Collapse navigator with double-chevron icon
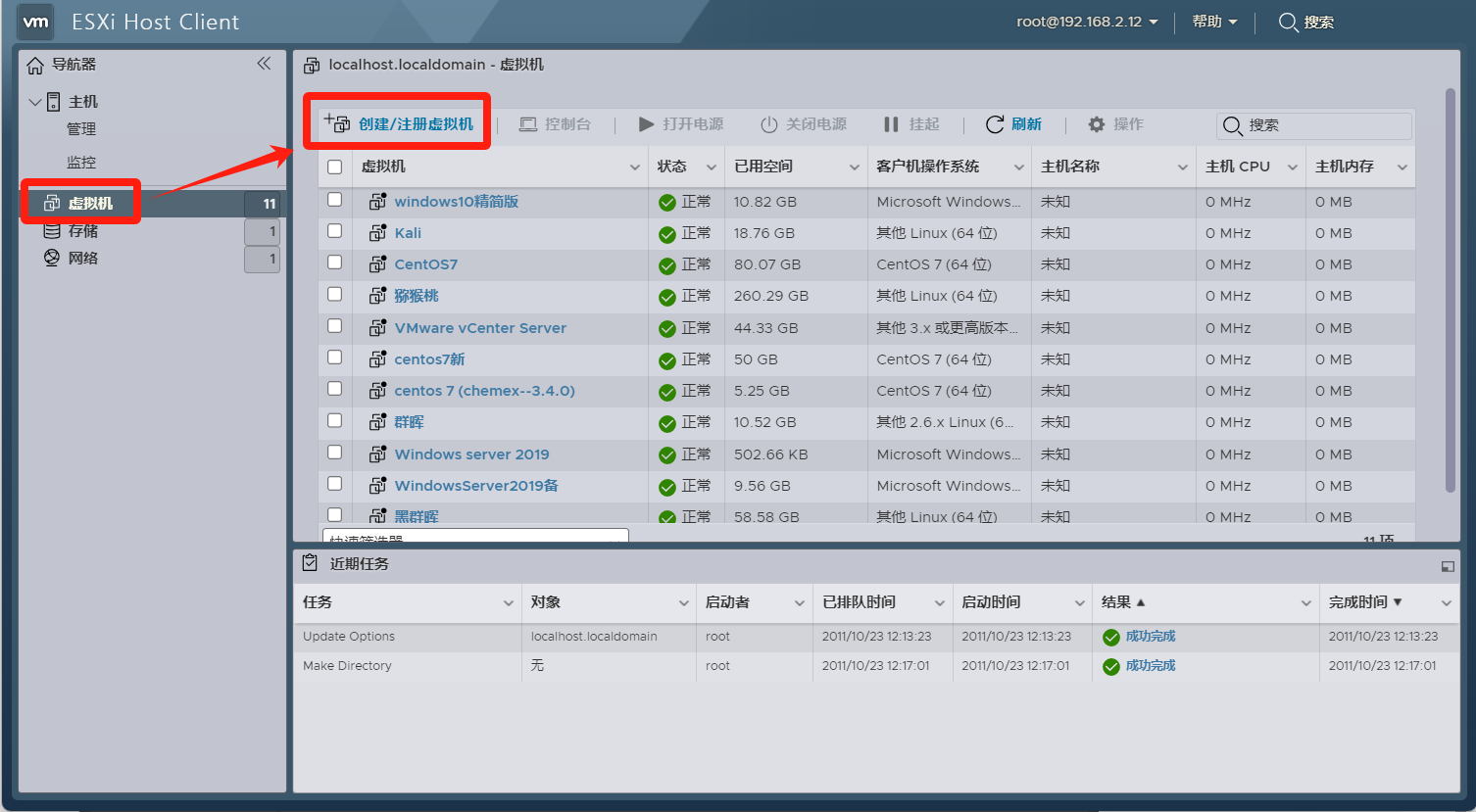The height and width of the screenshot is (812, 1476). click(264, 64)
